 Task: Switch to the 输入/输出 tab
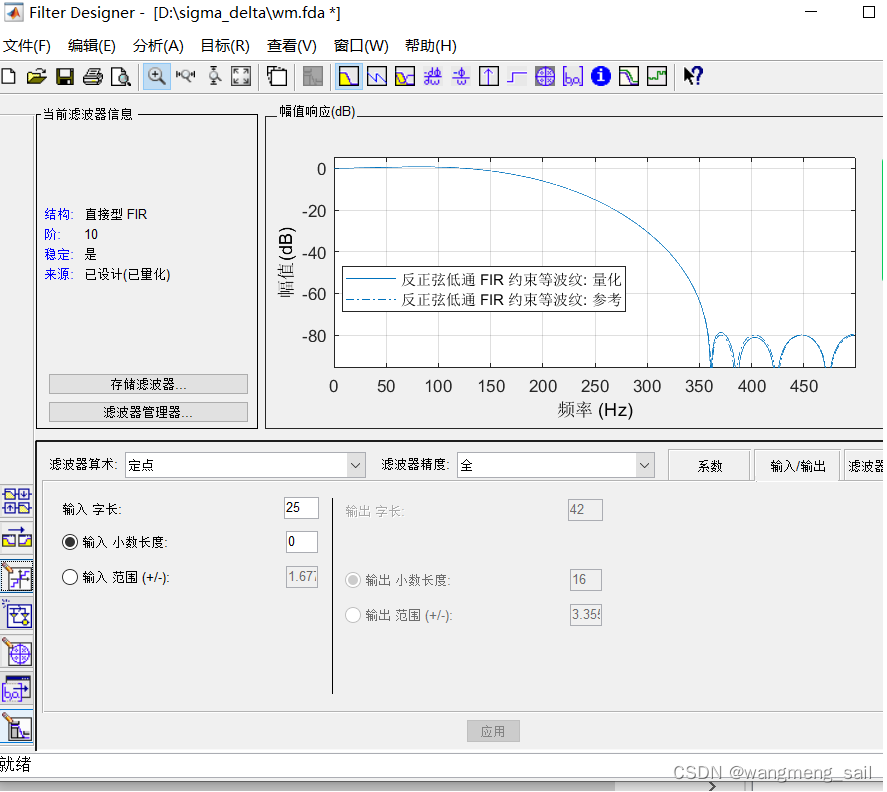click(x=797, y=466)
